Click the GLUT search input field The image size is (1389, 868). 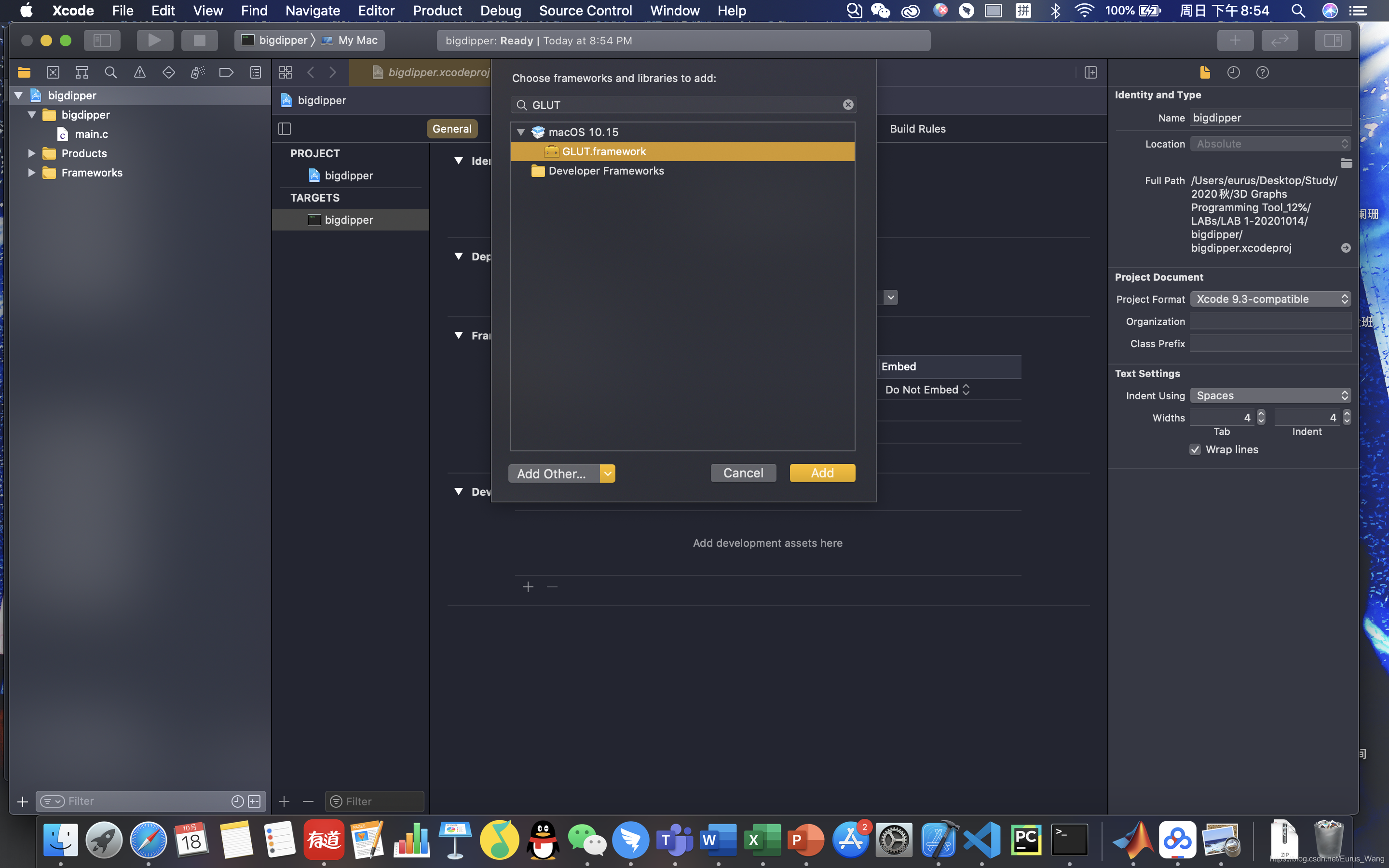click(x=683, y=104)
